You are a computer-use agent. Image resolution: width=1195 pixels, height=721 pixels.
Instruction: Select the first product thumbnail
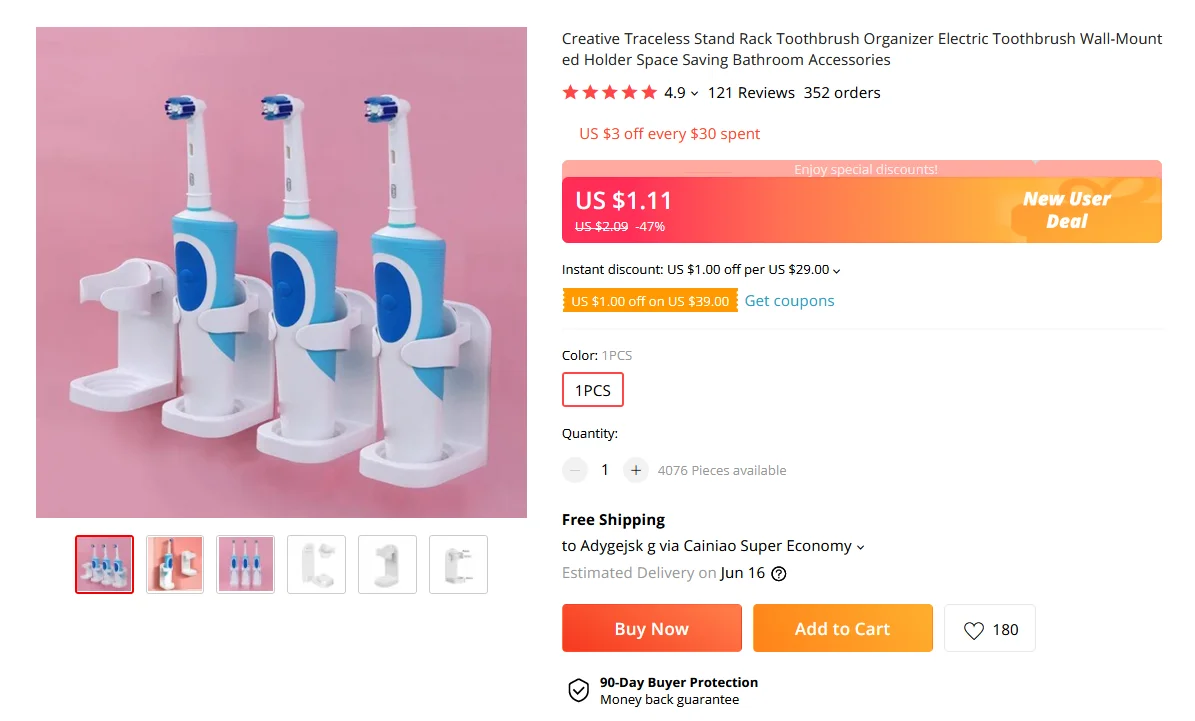[x=104, y=564]
